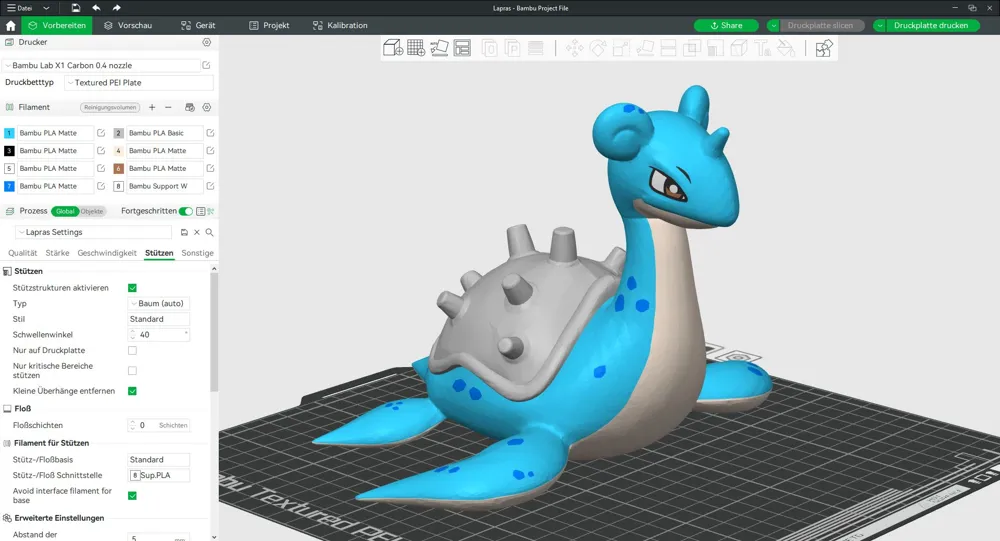The width and height of the screenshot is (1000, 541).
Task: Select the Text shape tool icon
Action: [762, 48]
